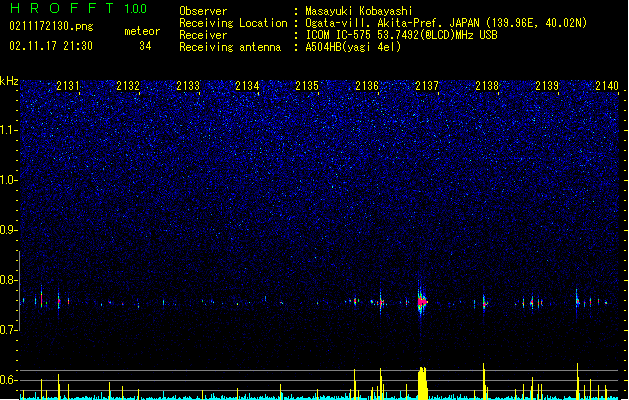Click the 0.6 kHz axis label
Screen dimensions: 629x400
click(9, 380)
